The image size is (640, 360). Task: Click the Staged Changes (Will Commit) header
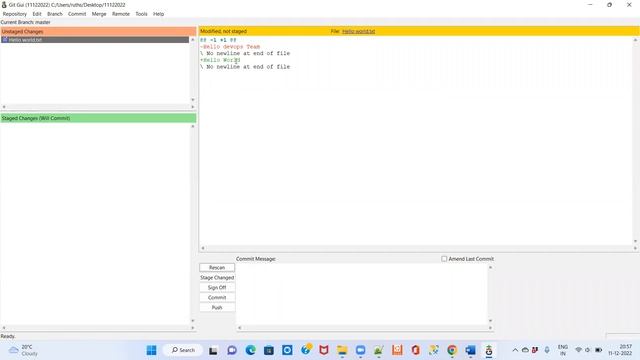98,118
